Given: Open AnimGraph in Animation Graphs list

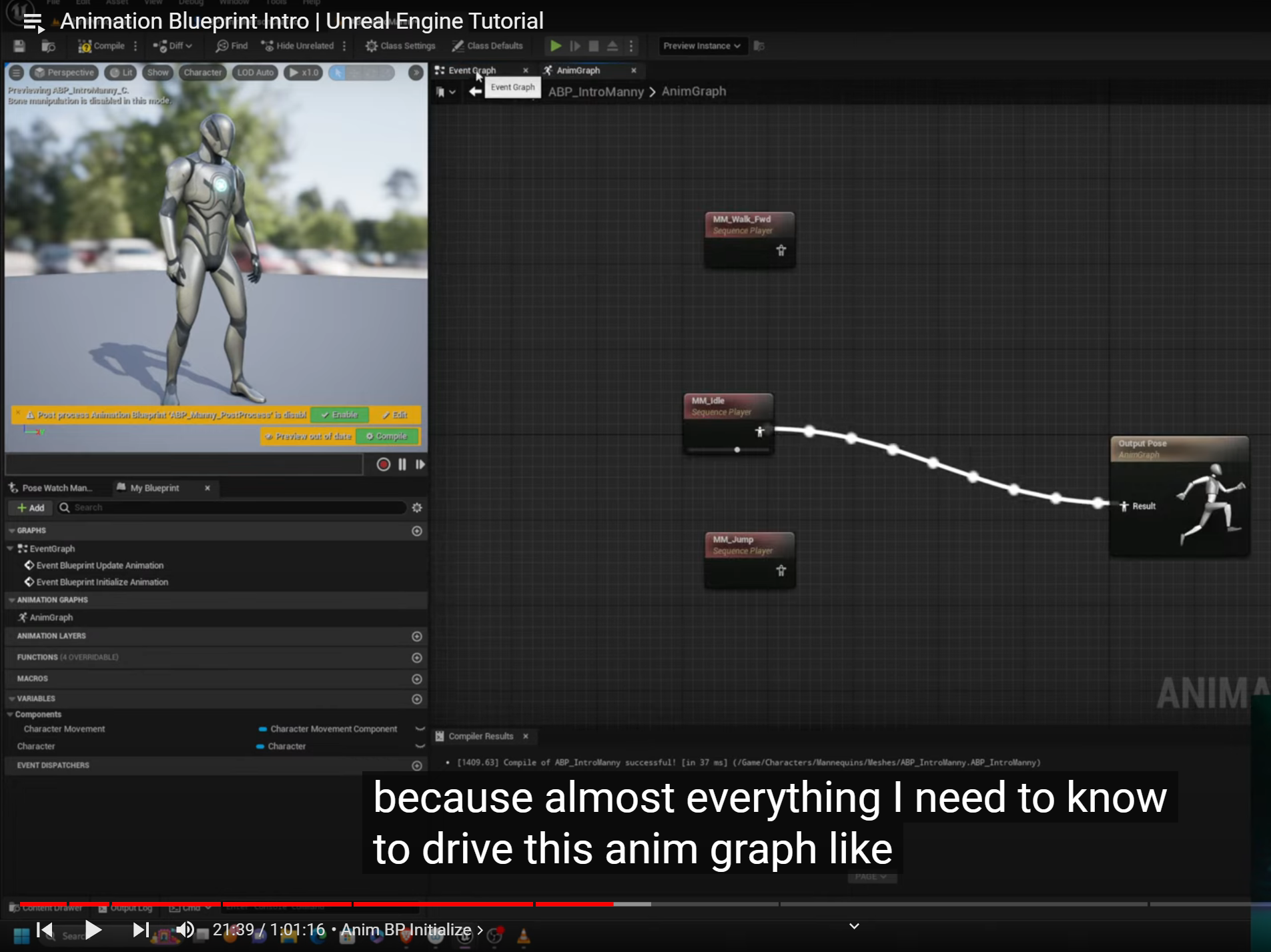Looking at the screenshot, I should pos(51,618).
